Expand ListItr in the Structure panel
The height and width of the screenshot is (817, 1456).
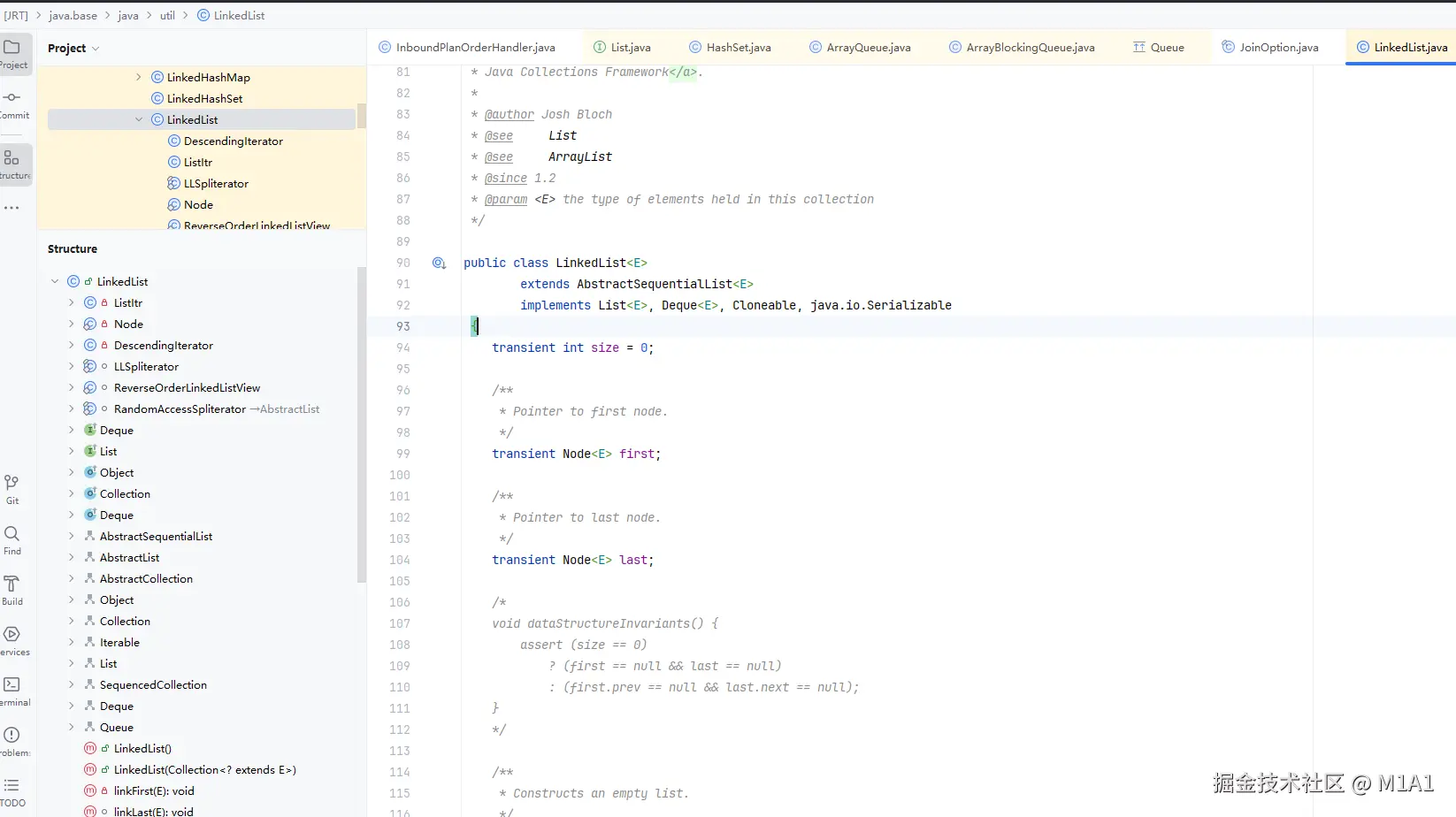[x=72, y=302]
